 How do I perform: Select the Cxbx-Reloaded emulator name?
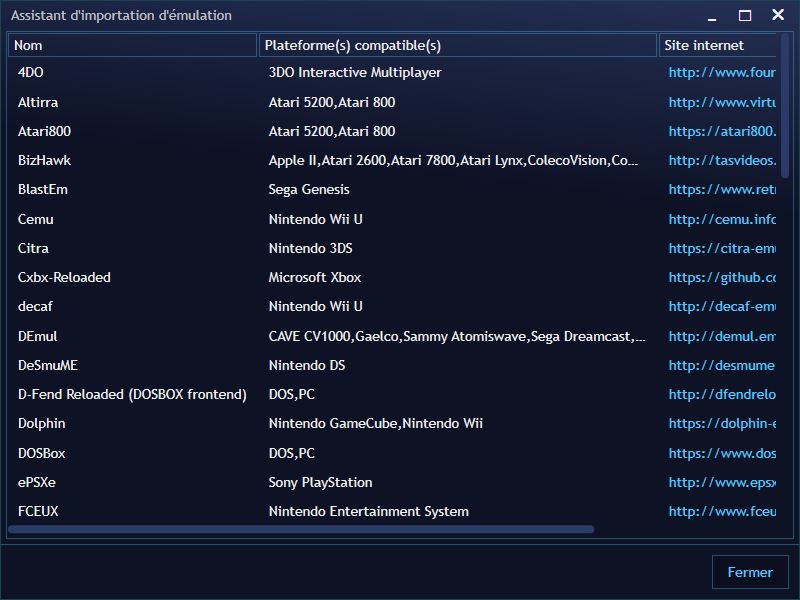tap(64, 277)
